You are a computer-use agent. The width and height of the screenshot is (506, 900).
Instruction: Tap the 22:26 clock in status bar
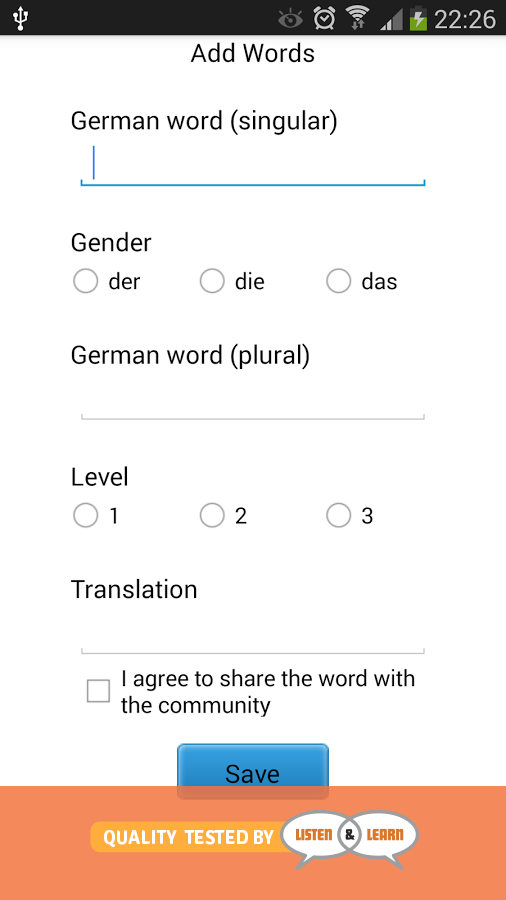tap(465, 20)
